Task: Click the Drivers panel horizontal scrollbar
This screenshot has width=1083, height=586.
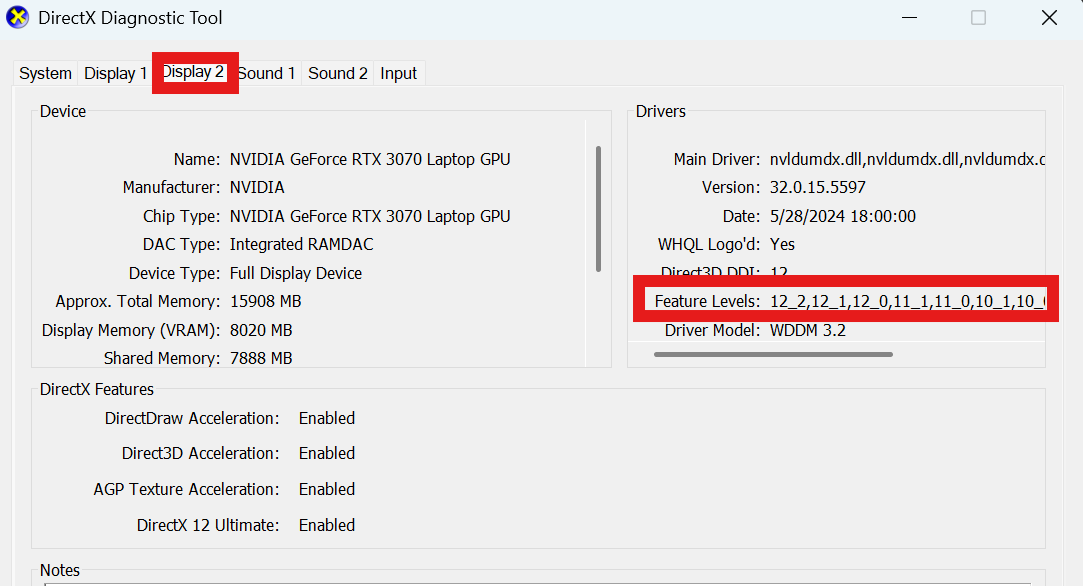Action: pyautogui.click(x=773, y=355)
